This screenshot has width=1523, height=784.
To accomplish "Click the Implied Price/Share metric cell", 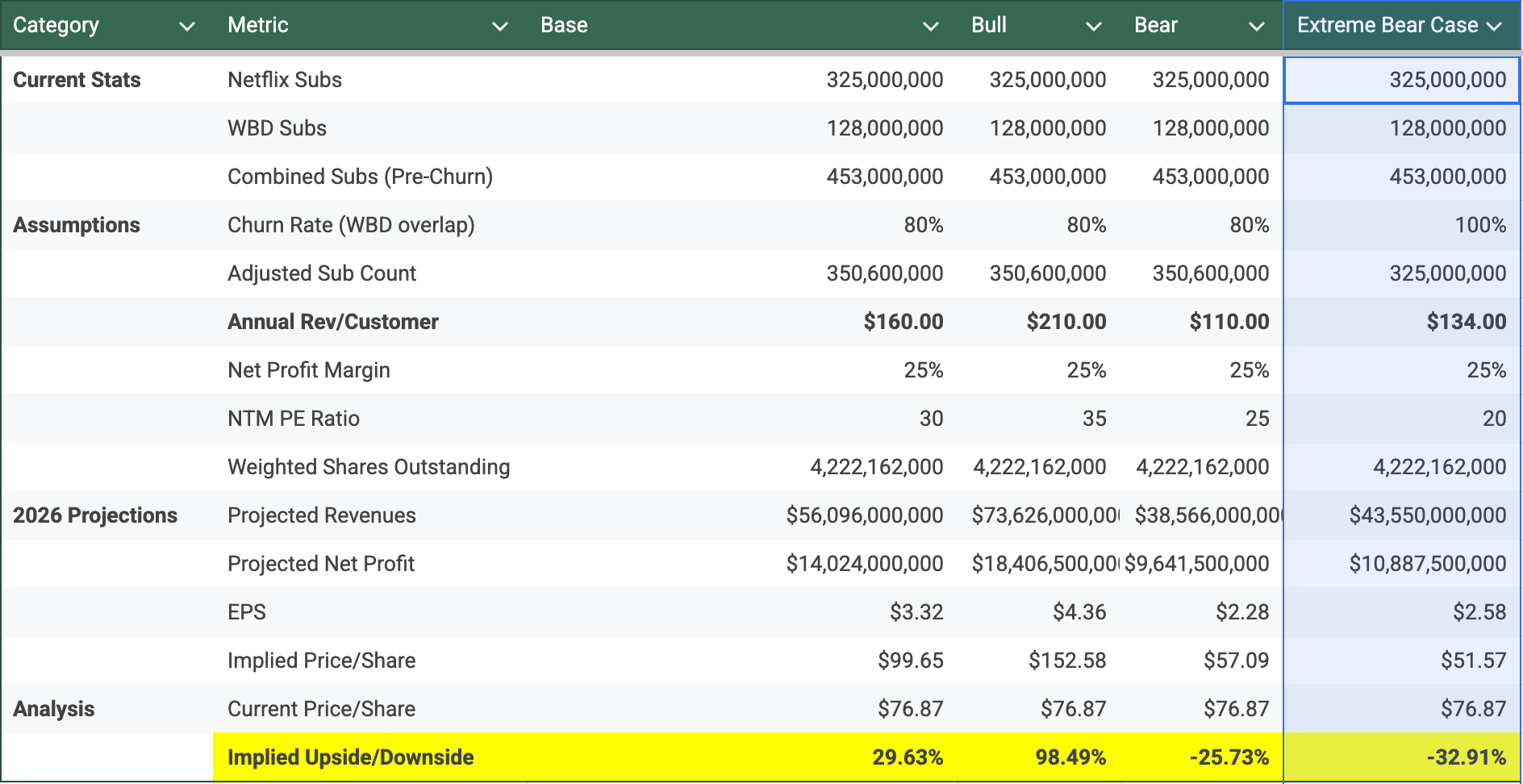I will pyautogui.click(x=370, y=661).
